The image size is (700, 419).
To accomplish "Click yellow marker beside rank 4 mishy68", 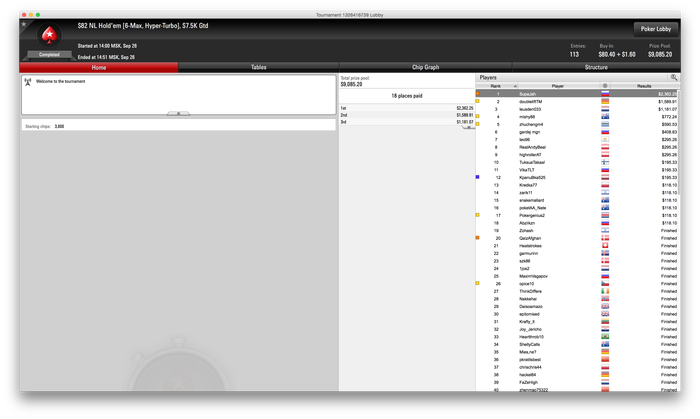I will pyautogui.click(x=478, y=116).
